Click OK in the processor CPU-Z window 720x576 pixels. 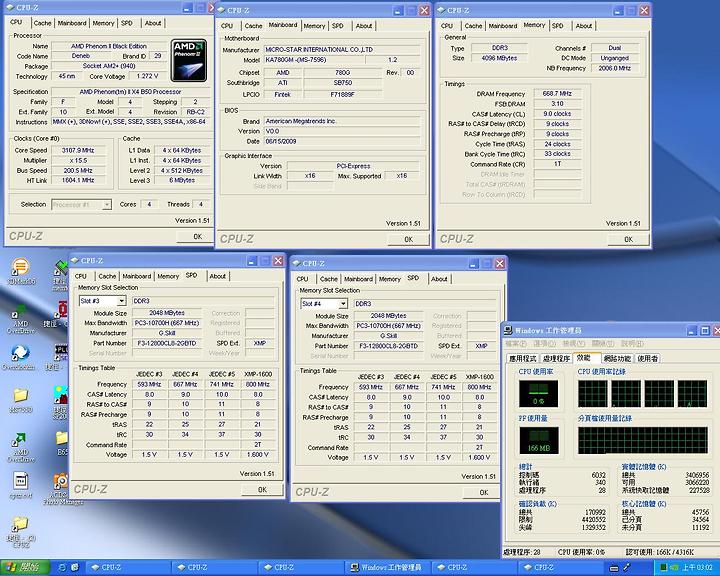(196, 237)
